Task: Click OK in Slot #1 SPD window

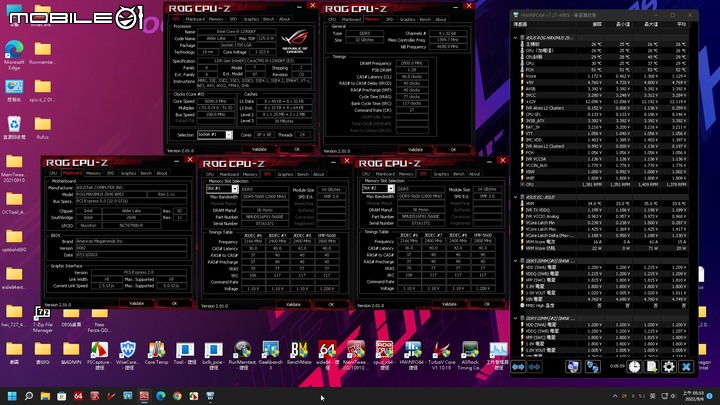Action: click(x=331, y=304)
